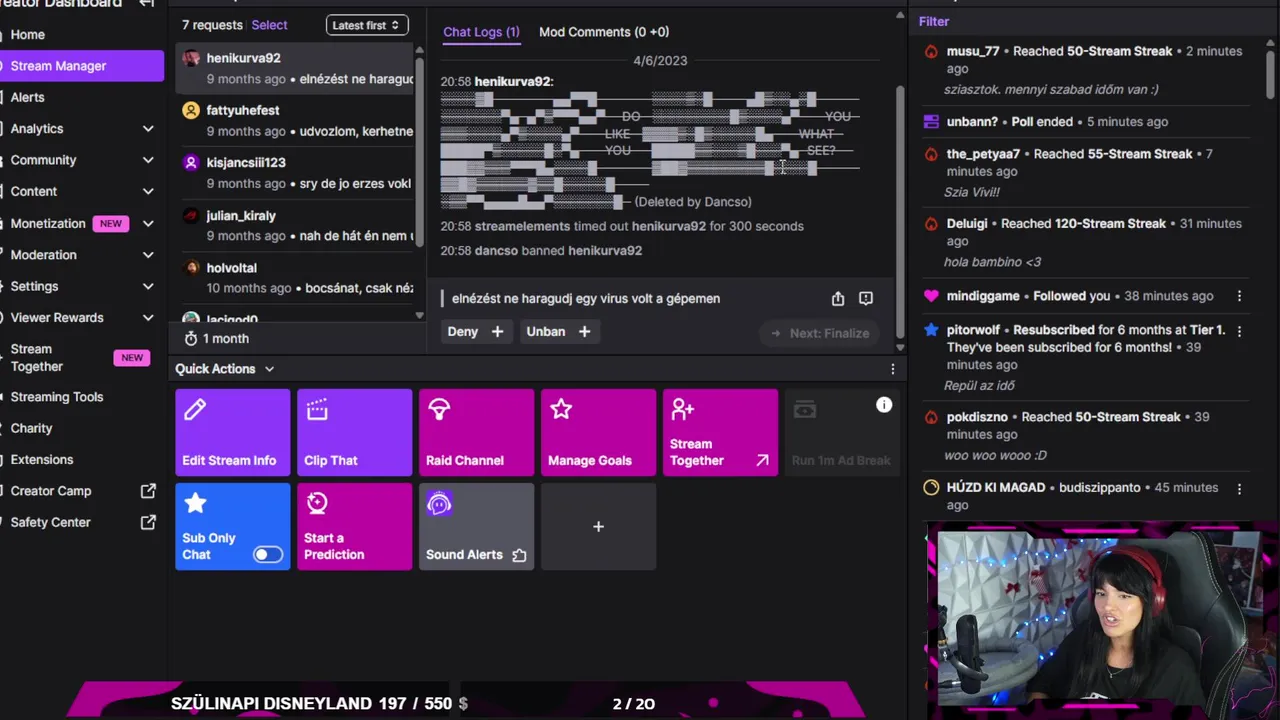
Task: Click julian_kiraly avatar in request list
Action: (191, 215)
